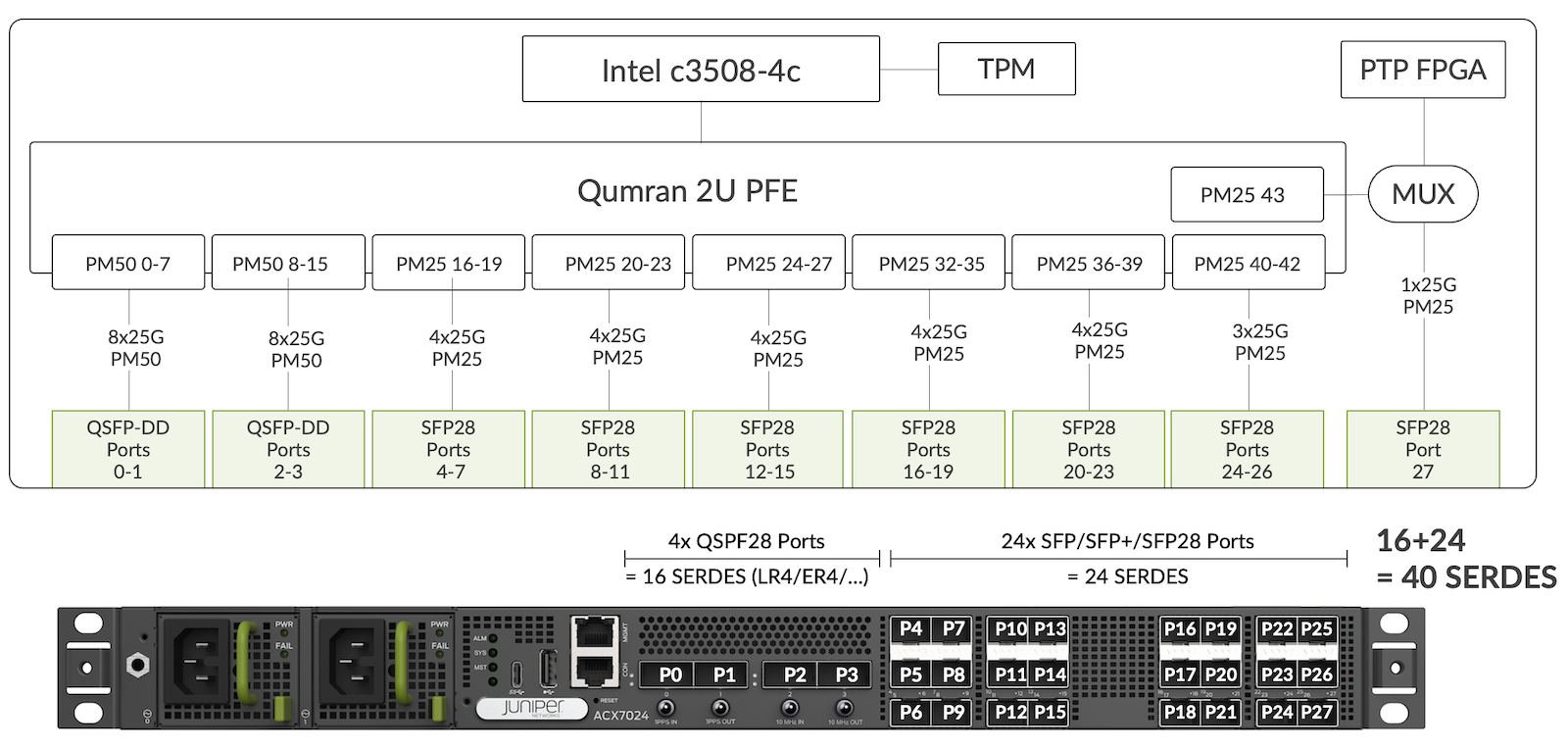
Task: Click the Juniper Networks logo badge
Action: point(532,709)
